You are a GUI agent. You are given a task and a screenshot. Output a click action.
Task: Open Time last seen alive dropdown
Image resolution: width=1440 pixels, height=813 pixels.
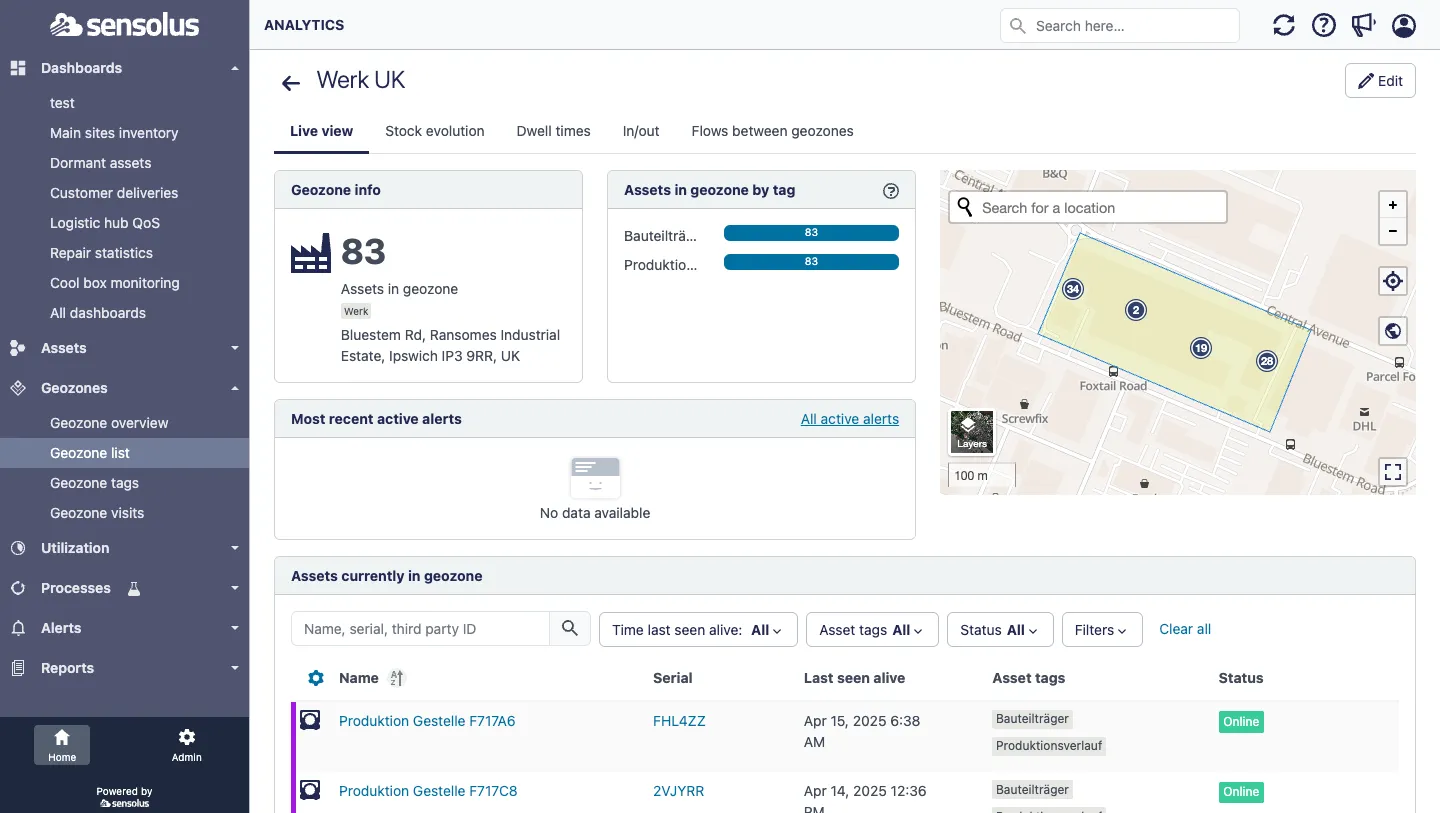coord(697,630)
